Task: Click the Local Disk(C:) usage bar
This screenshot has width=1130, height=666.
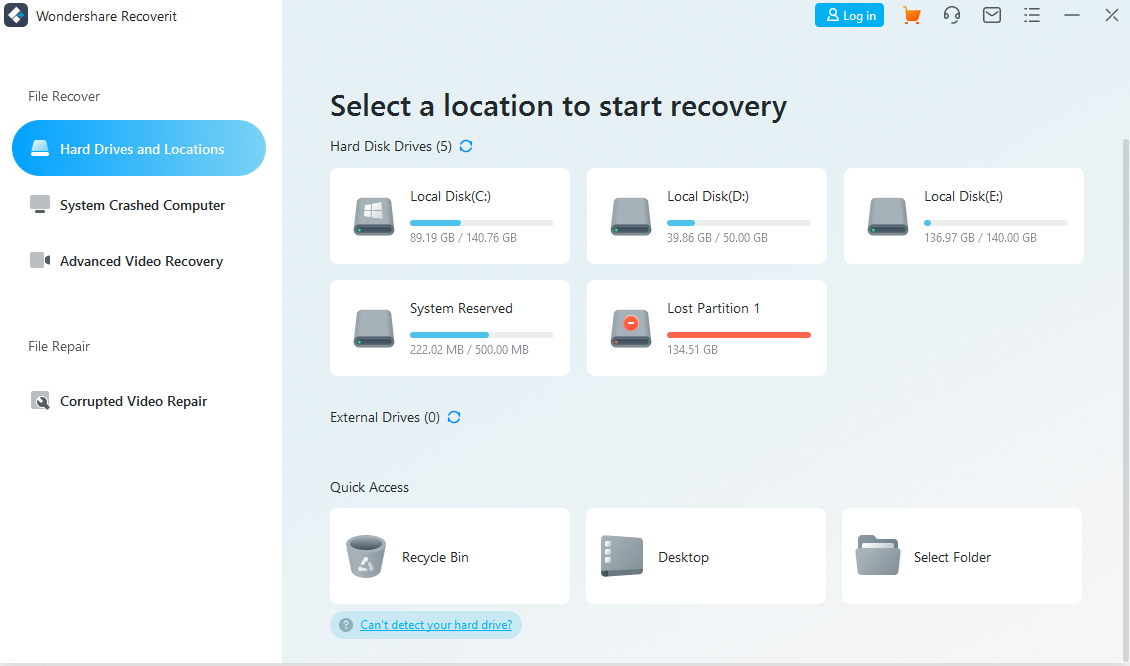Action: coord(481,223)
